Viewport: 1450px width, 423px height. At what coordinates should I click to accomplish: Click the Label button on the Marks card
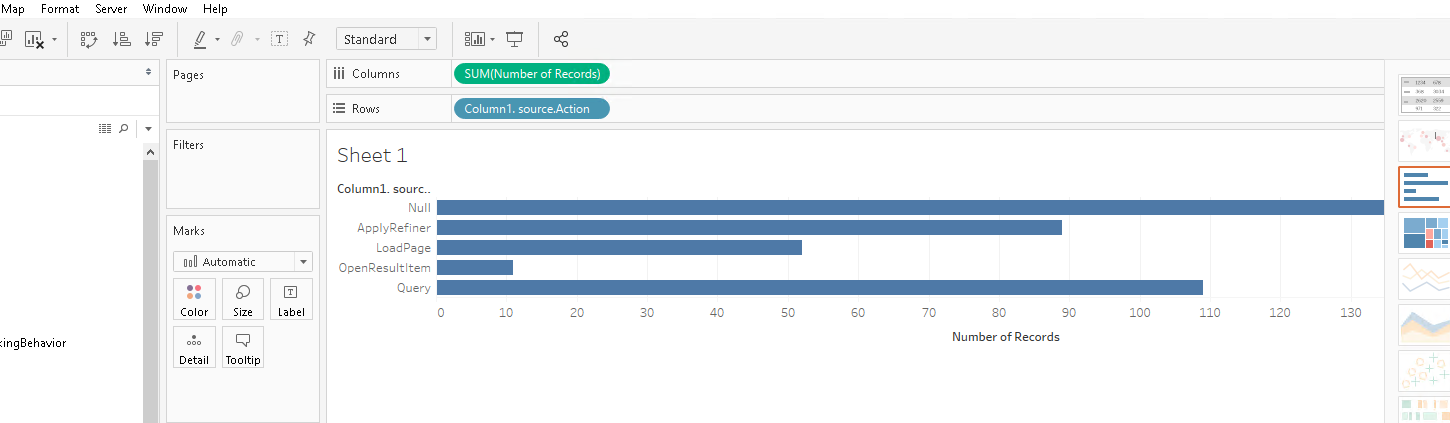291,299
